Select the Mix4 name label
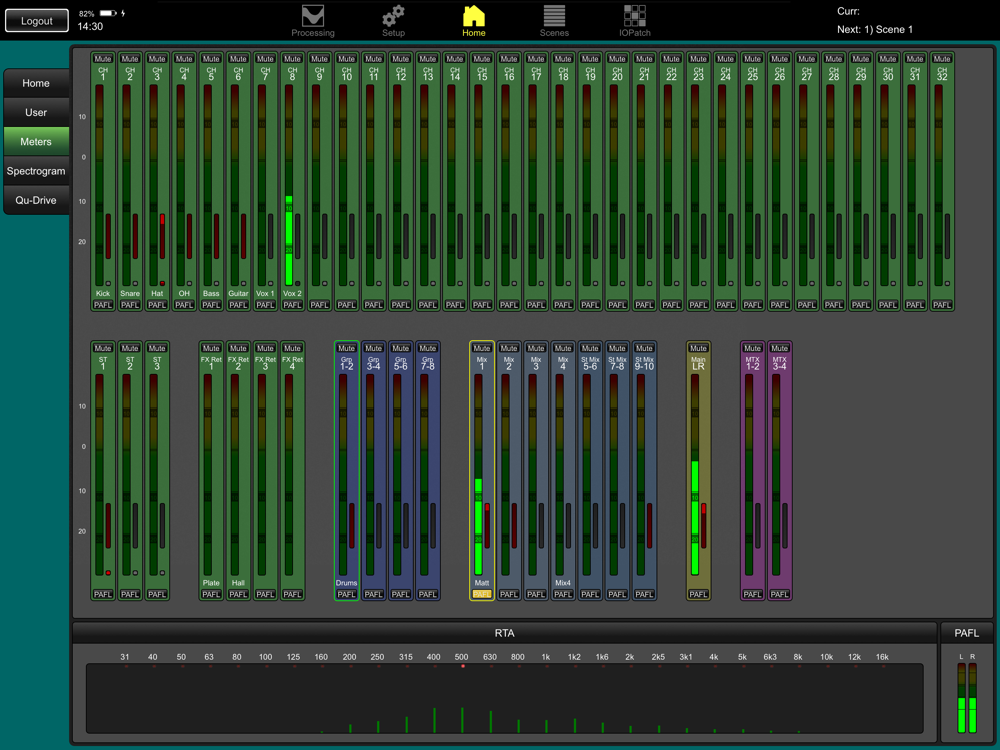Image resolution: width=1000 pixels, height=750 pixels. 563,583
